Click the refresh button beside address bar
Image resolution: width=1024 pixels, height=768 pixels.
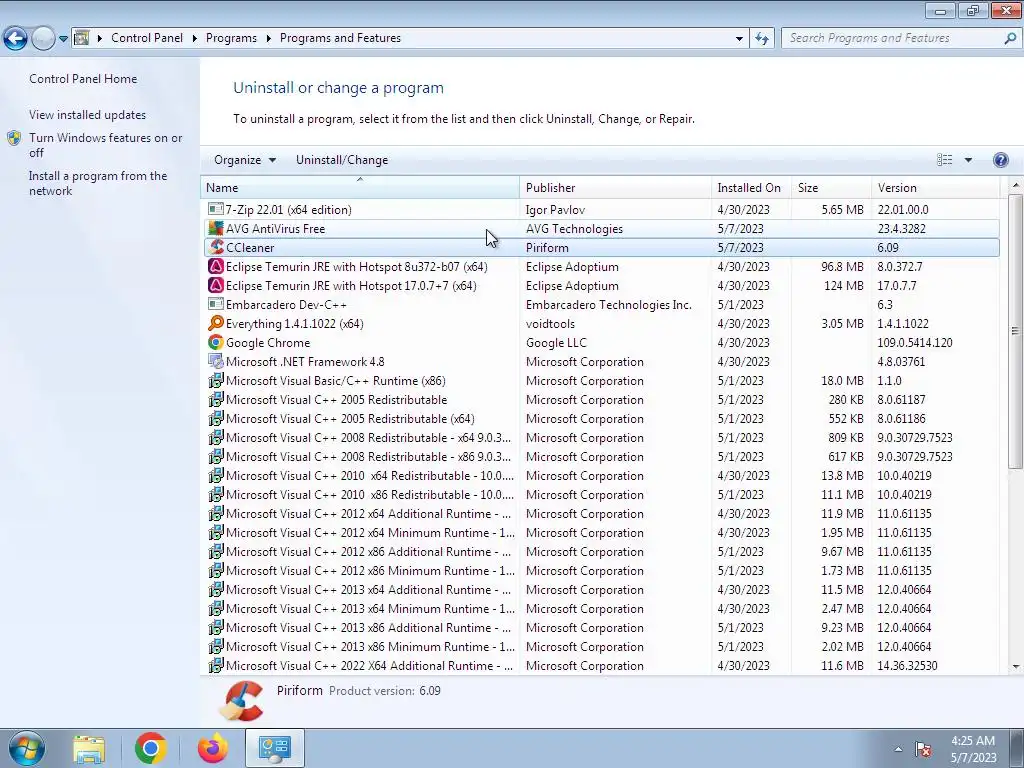[x=761, y=38]
